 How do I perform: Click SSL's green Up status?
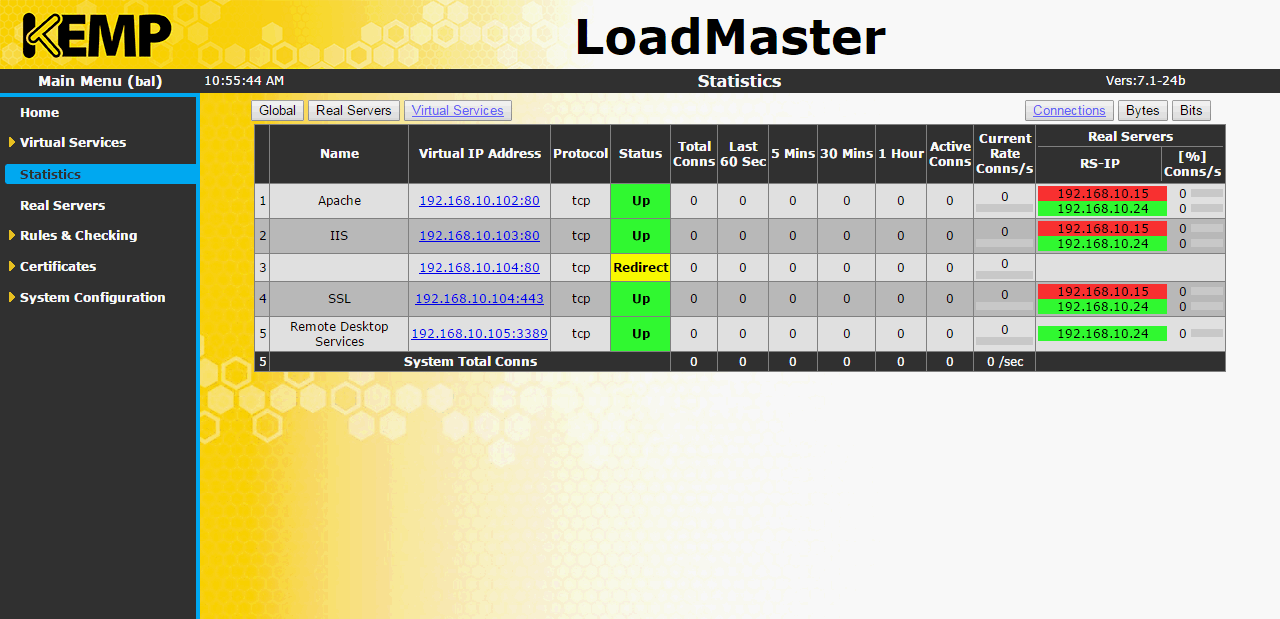coord(640,299)
